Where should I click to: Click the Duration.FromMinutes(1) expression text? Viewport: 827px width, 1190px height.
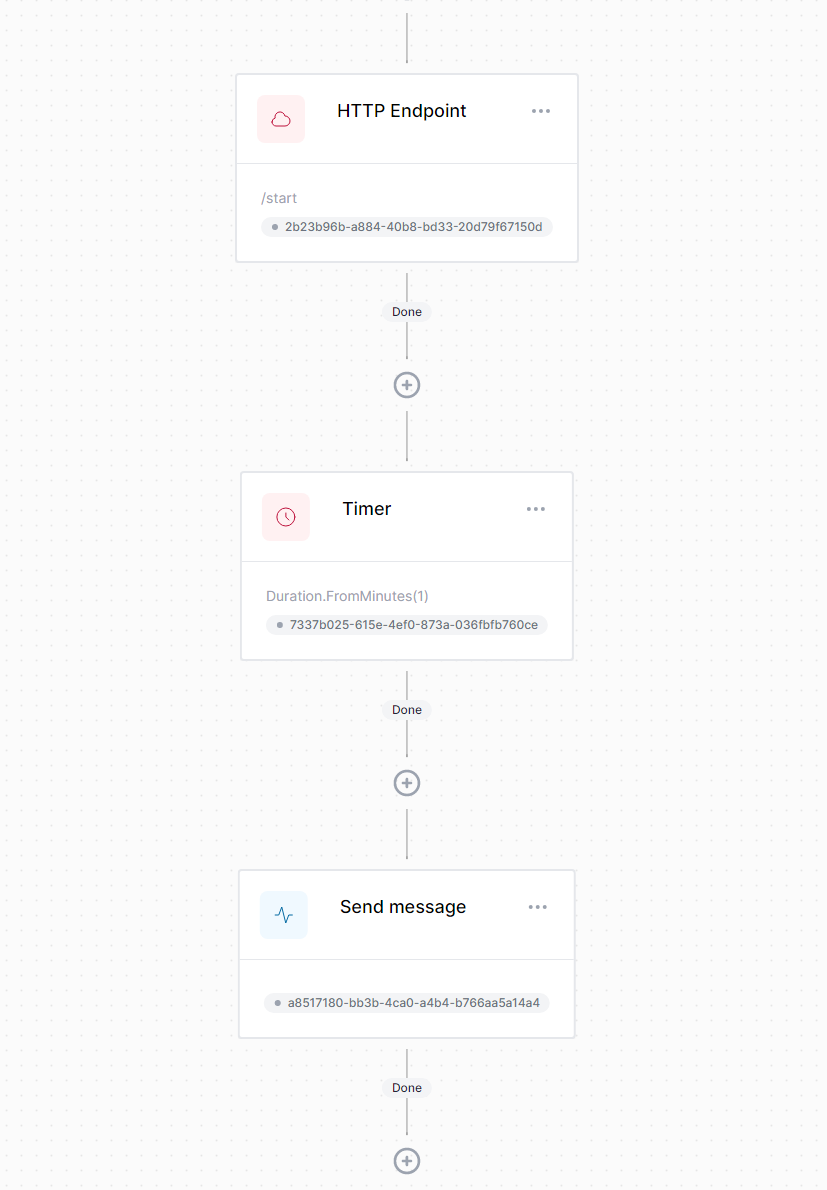tap(346, 596)
